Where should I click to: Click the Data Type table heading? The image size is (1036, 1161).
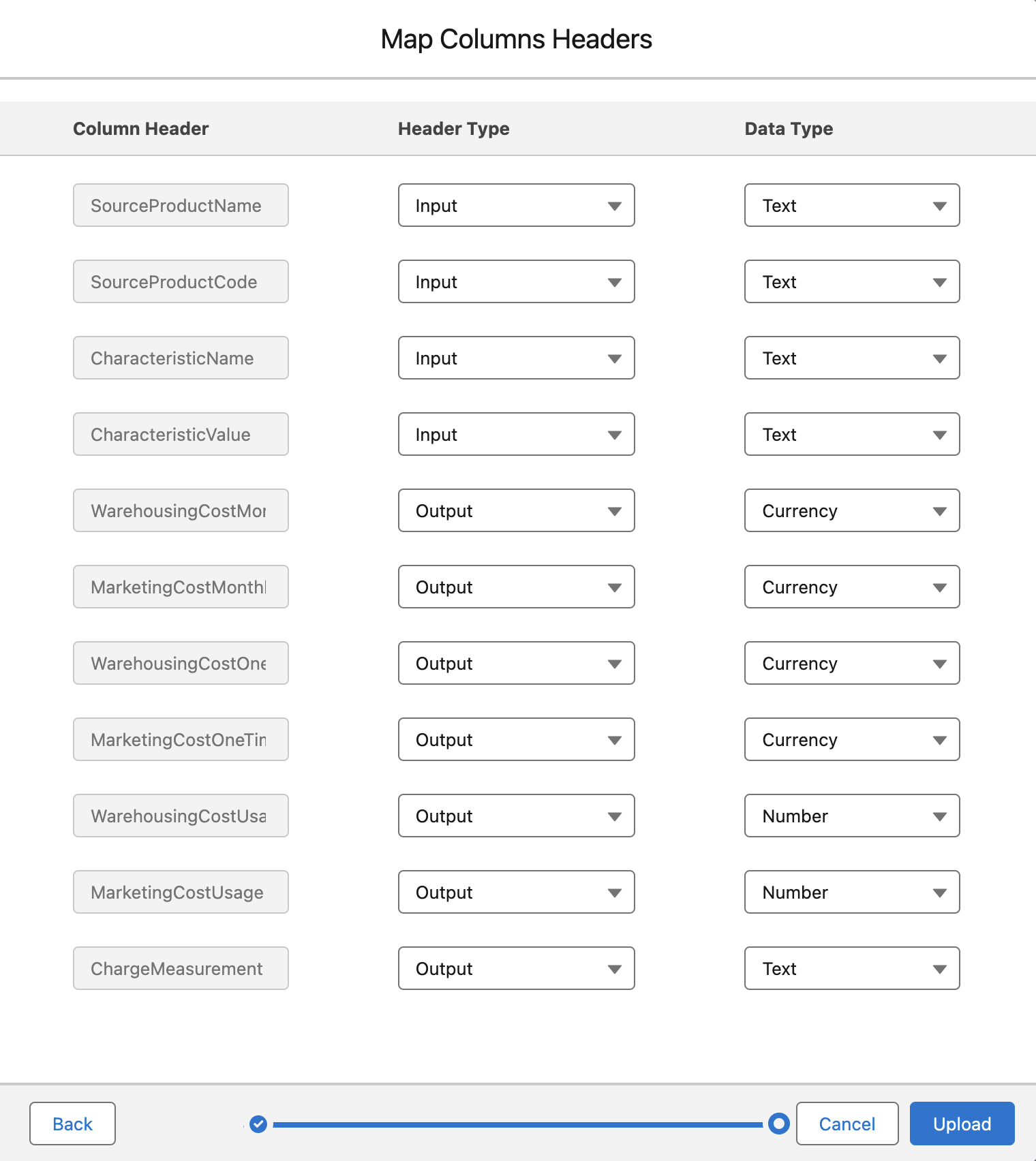(x=789, y=129)
